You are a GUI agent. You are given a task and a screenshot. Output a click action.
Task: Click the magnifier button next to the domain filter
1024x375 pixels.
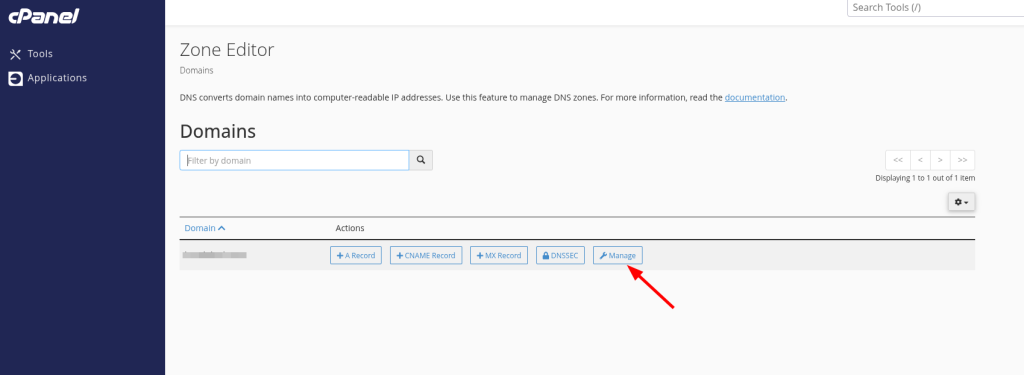click(421, 160)
